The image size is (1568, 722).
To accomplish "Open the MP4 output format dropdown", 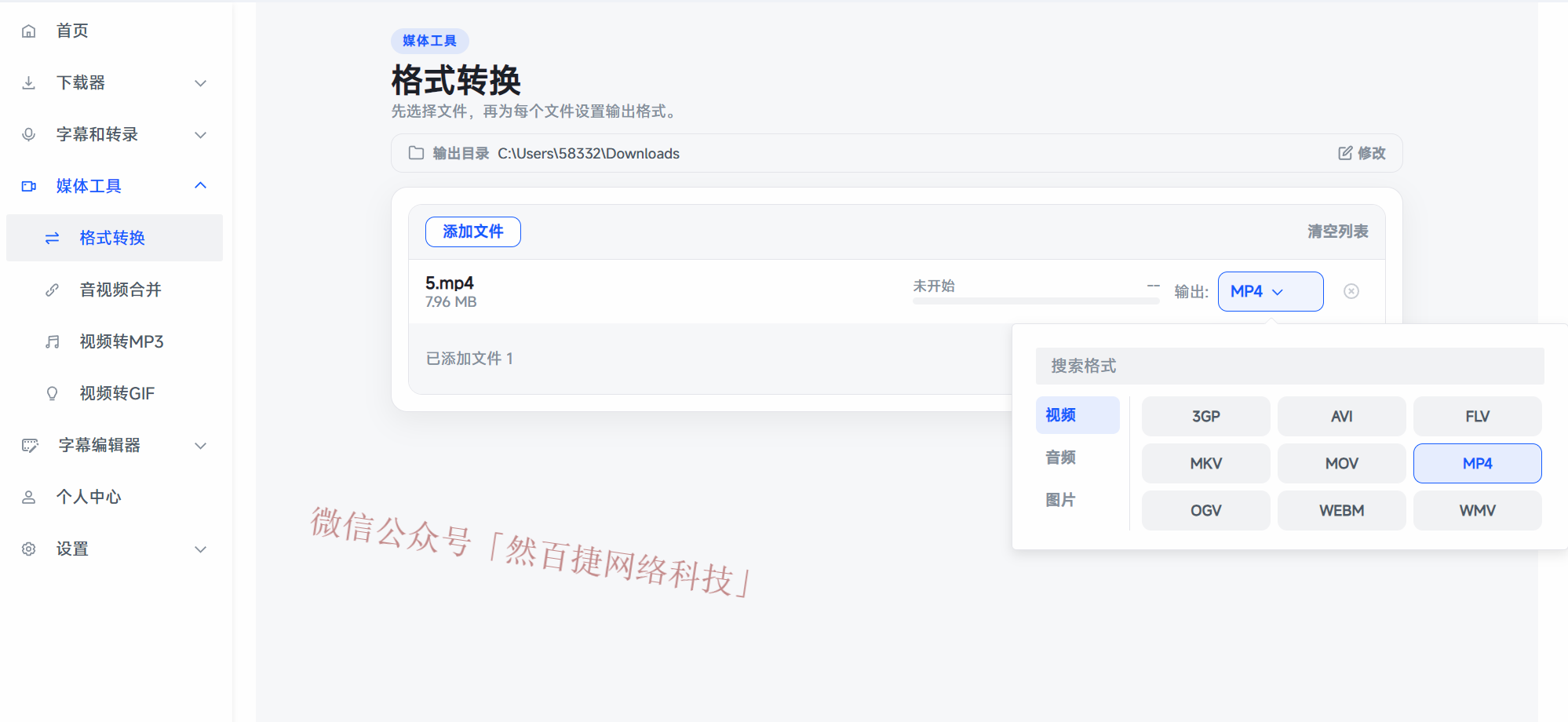I will pos(1270,291).
